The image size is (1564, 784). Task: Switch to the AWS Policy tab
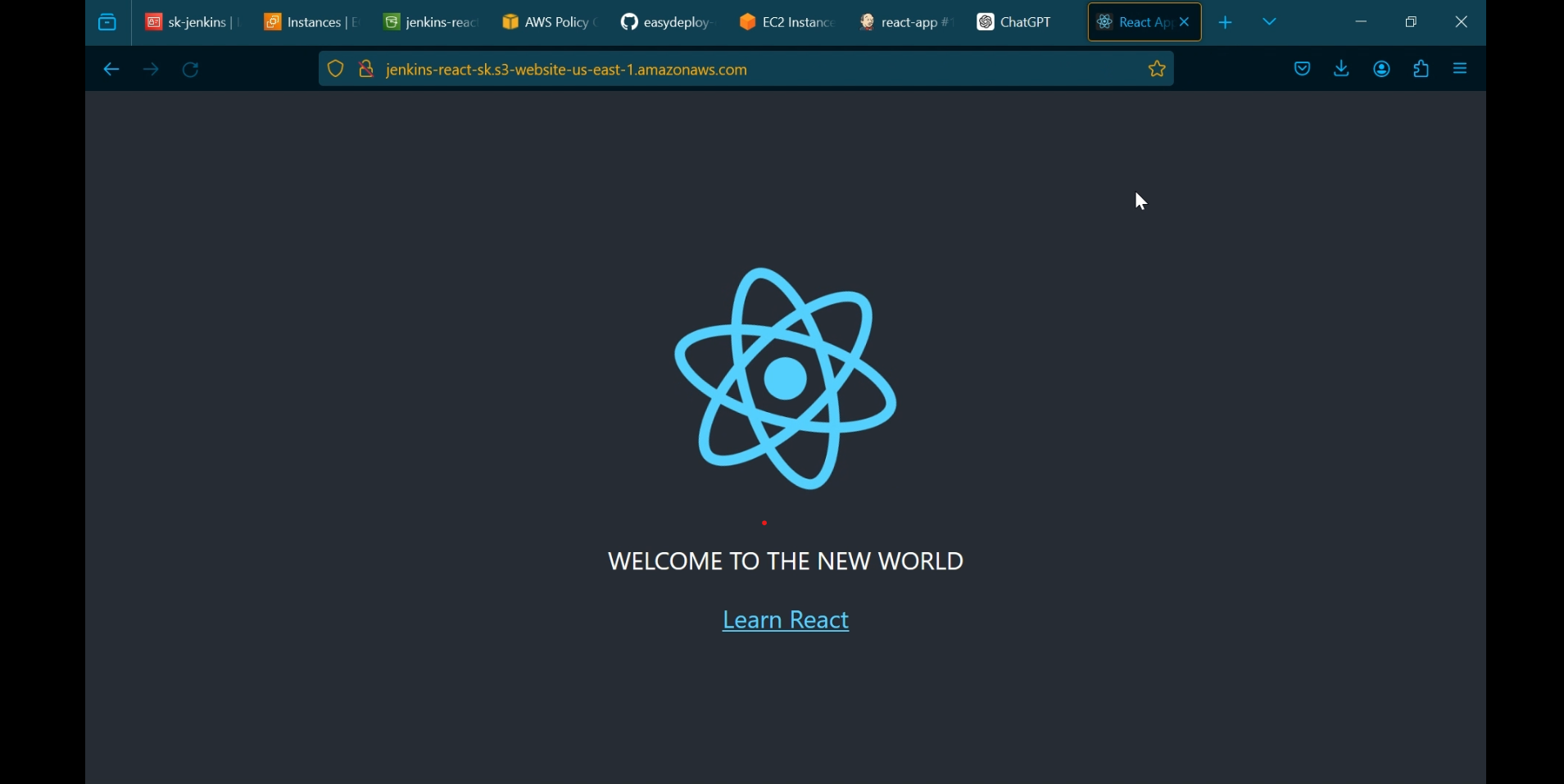pyautogui.click(x=549, y=23)
